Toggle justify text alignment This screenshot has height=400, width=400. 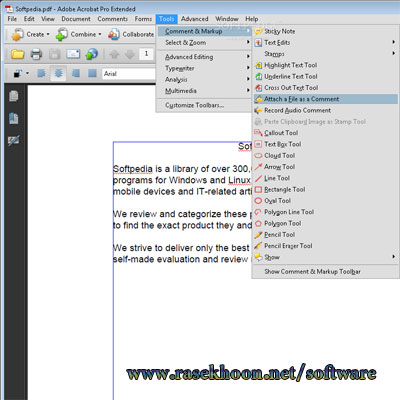(x=92, y=73)
